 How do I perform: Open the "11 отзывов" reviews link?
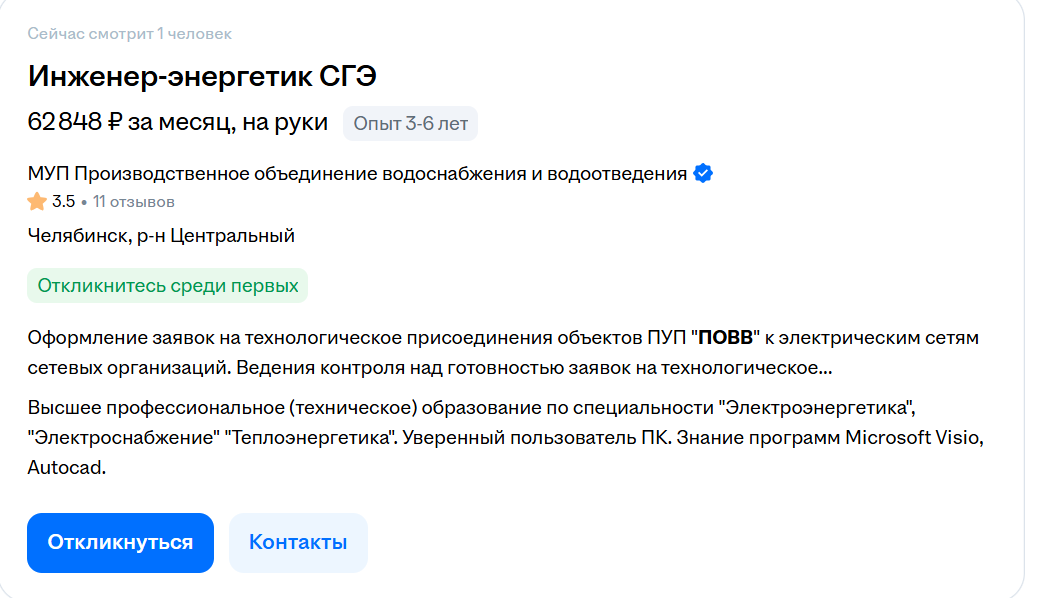pos(134,202)
